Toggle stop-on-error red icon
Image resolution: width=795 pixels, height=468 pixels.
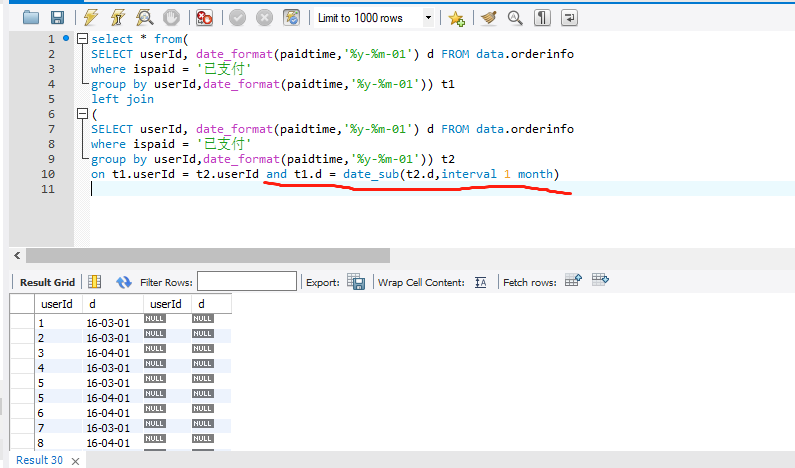point(204,18)
